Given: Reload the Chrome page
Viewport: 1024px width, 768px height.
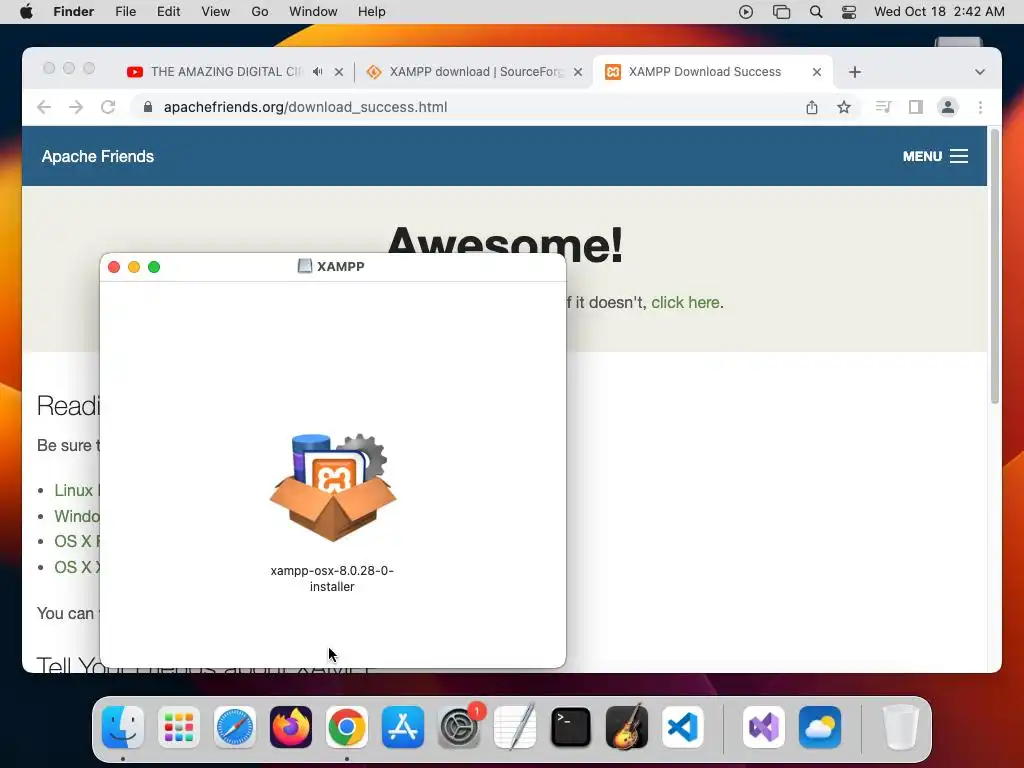Looking at the screenshot, I should click(108, 107).
